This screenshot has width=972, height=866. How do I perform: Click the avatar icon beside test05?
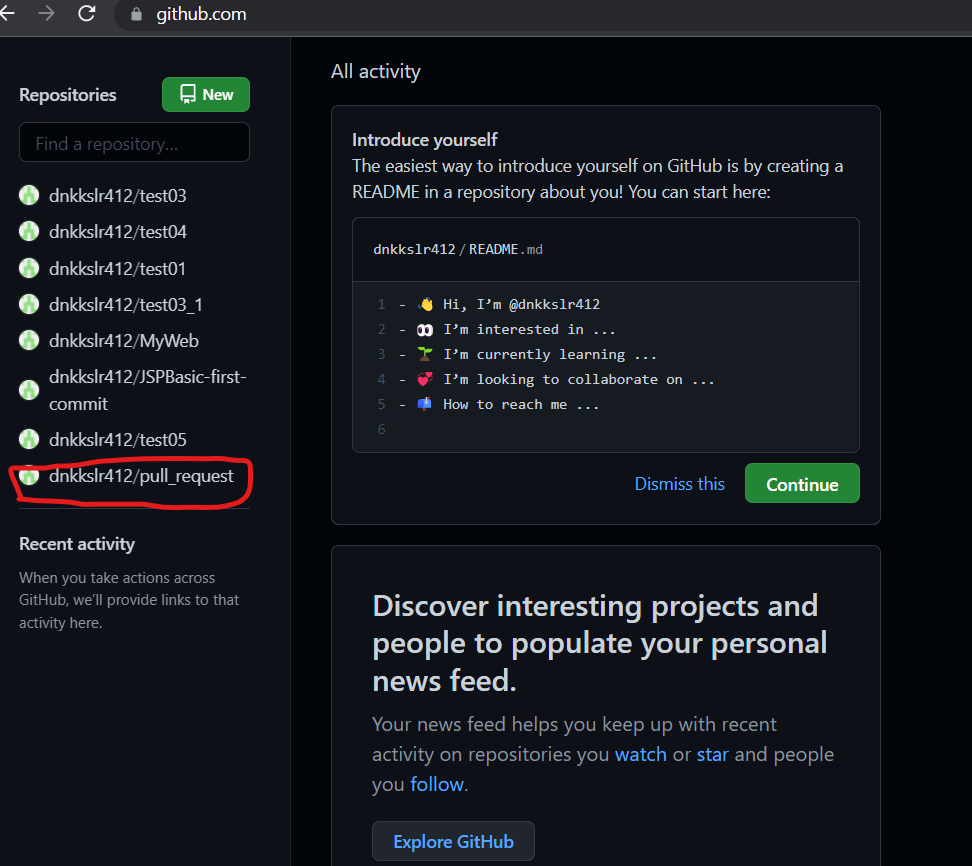(29, 440)
